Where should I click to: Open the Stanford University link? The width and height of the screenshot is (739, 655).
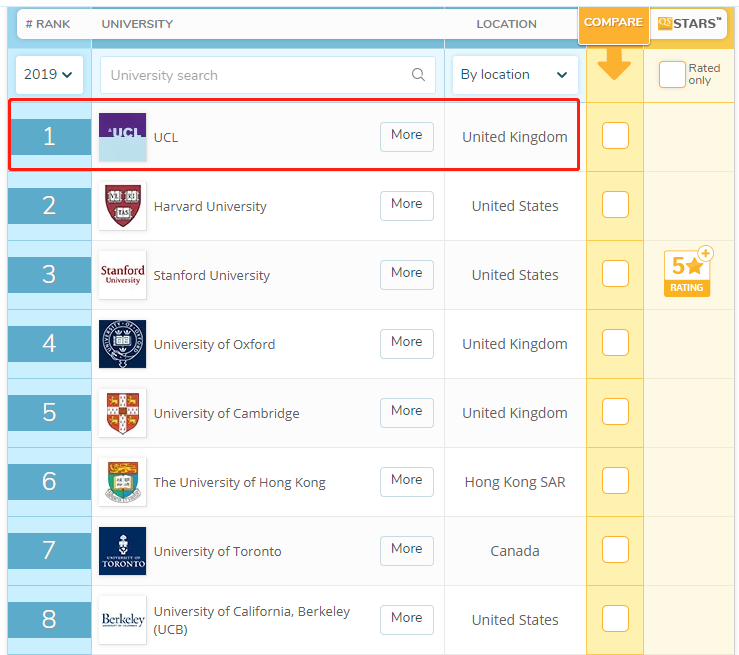coord(212,275)
